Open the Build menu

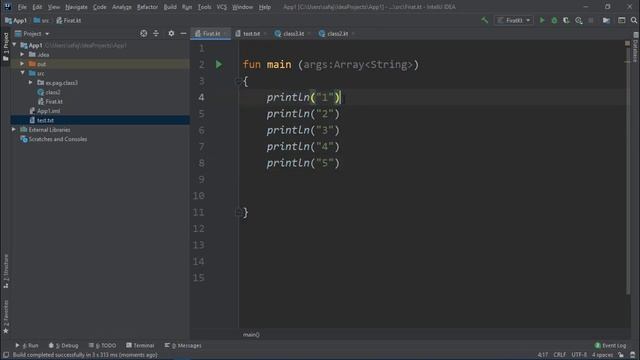coord(170,7)
